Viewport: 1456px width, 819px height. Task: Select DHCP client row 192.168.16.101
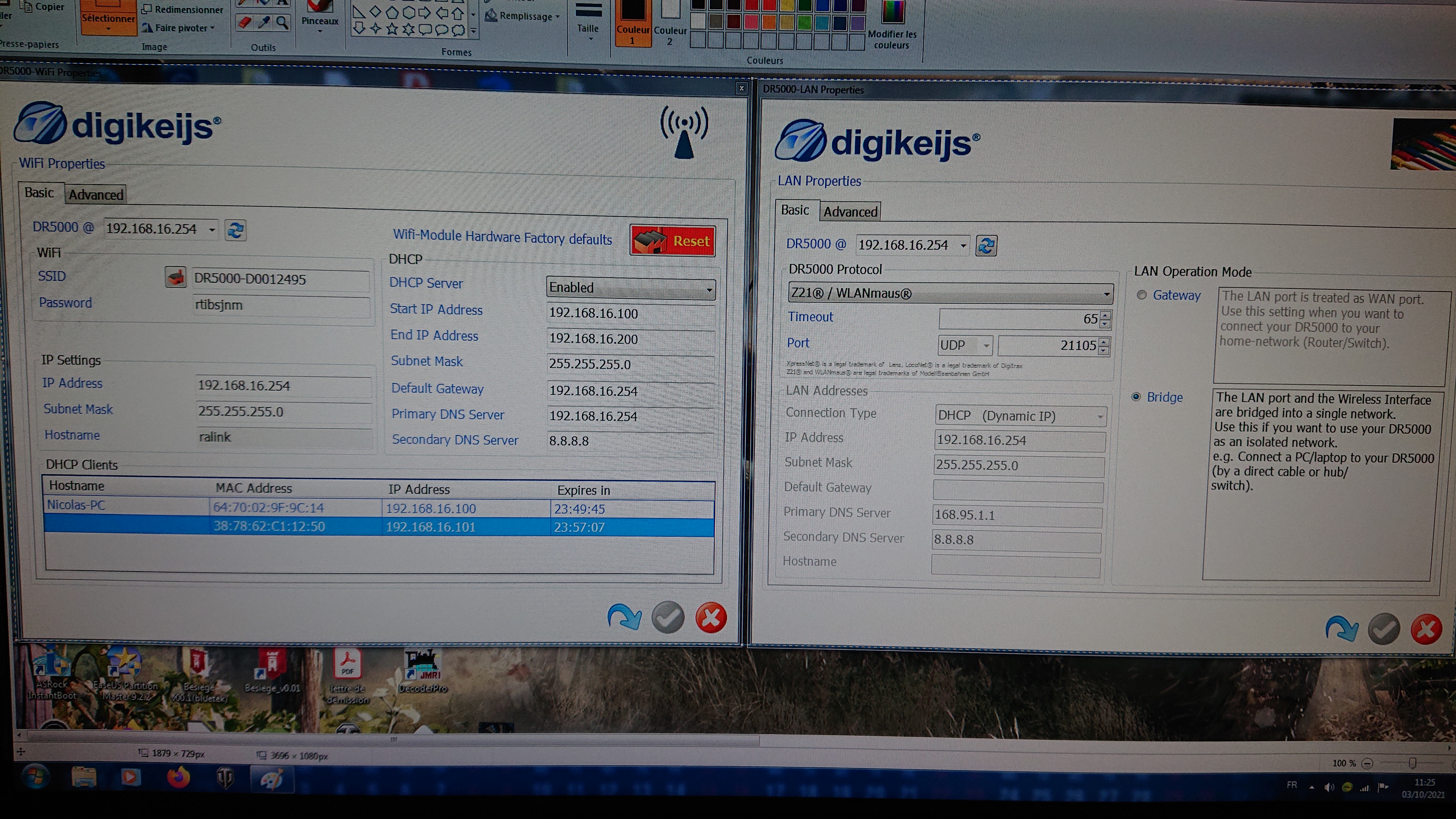(379, 527)
